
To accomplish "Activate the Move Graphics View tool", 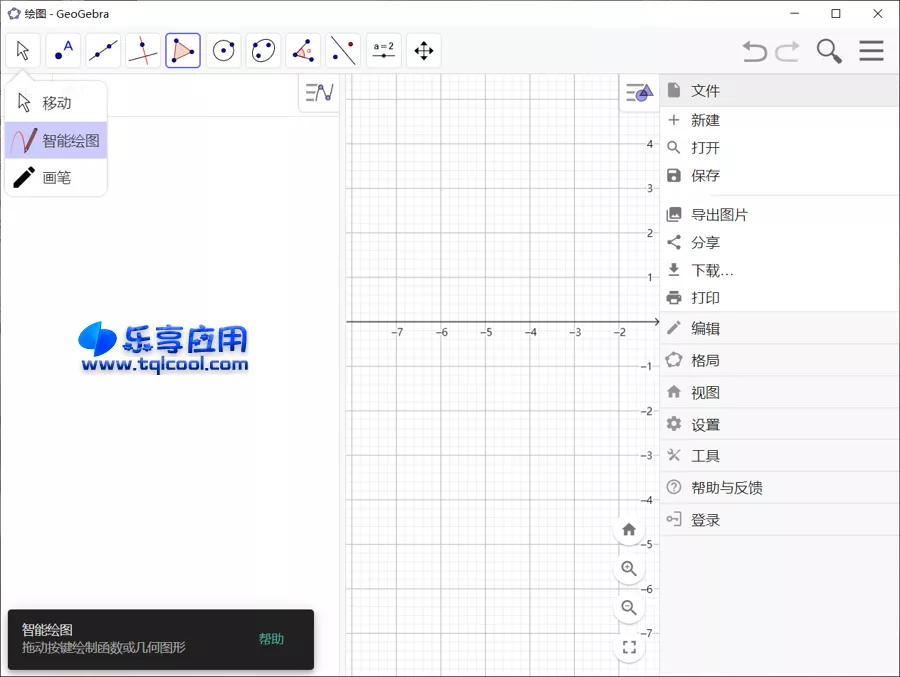I will [x=423, y=51].
